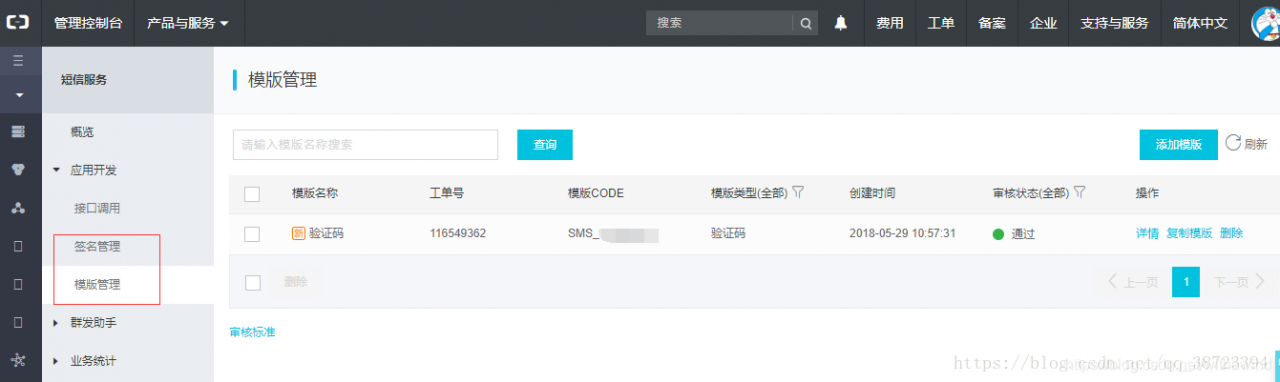Toggle the hamburger sidebar menu icon
1280x382 pixels.
click(18, 61)
